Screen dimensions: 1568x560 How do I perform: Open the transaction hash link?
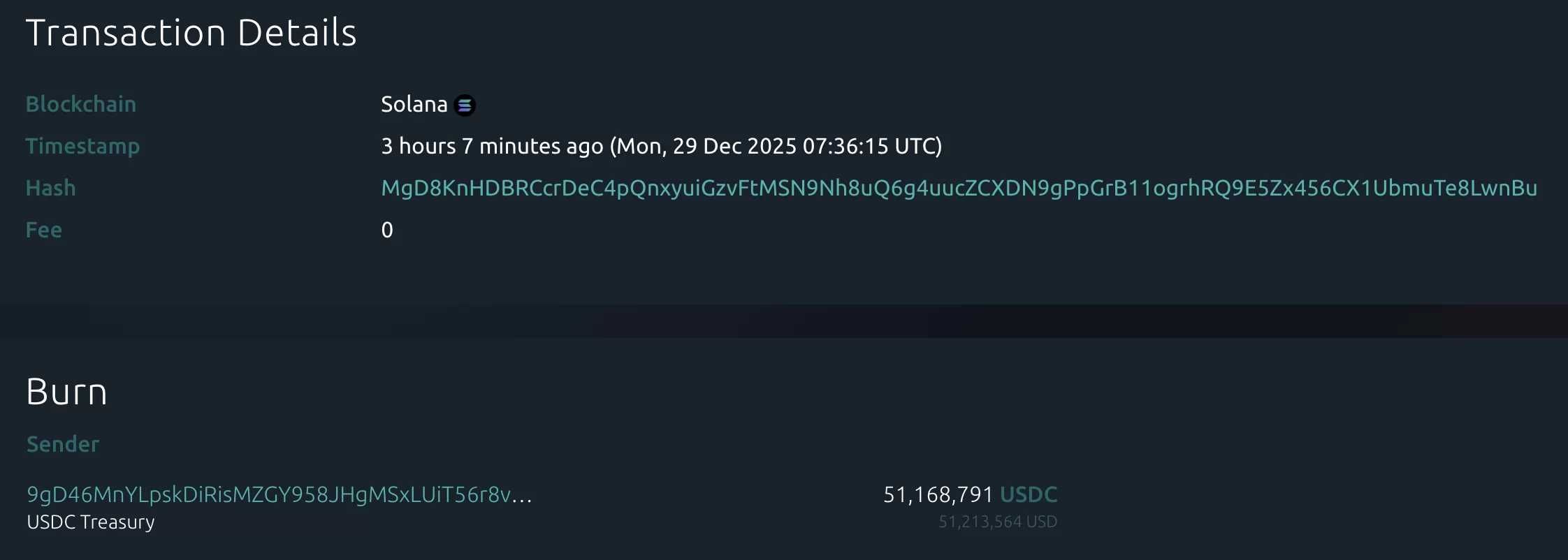[x=959, y=188]
